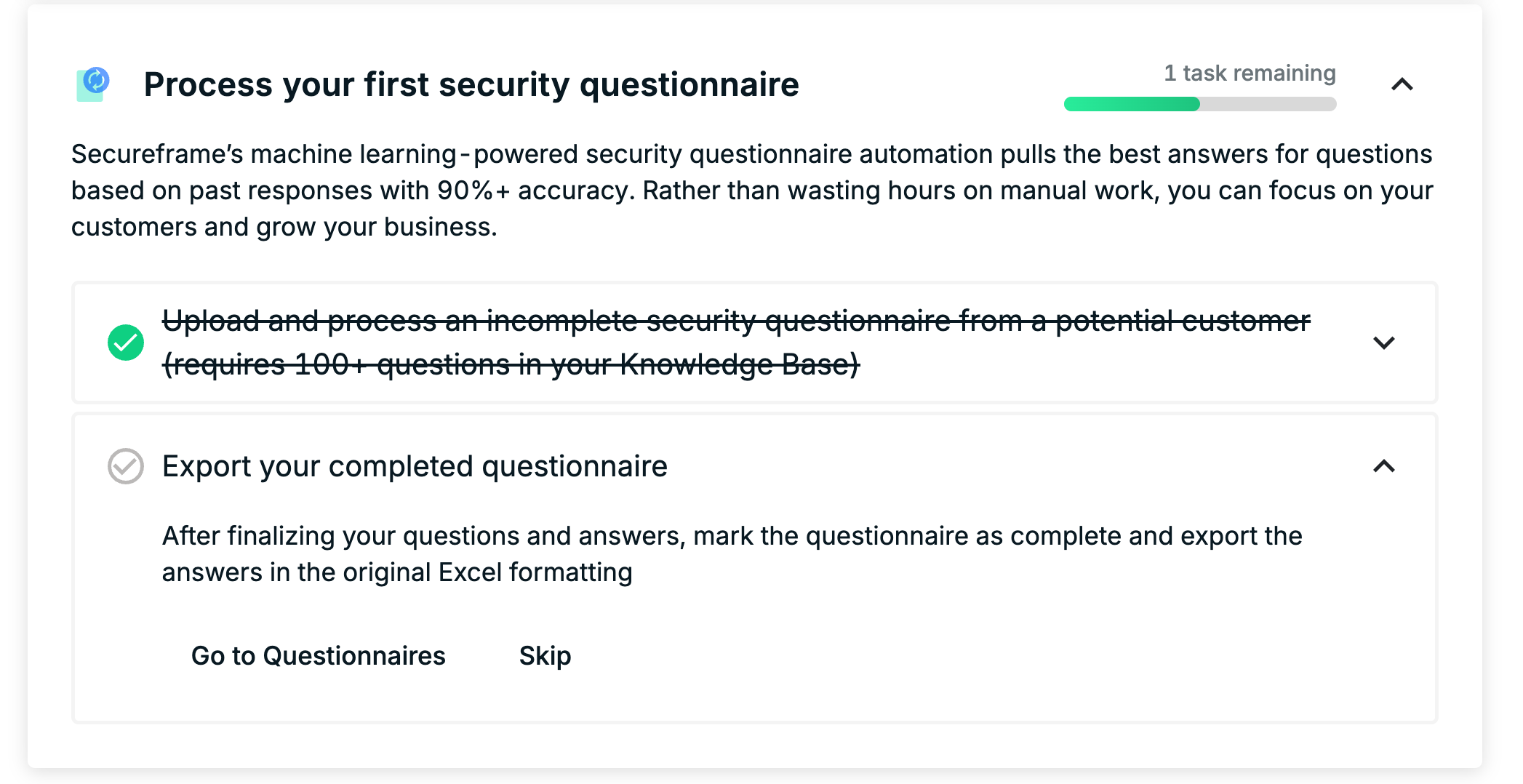This screenshot has height=784, width=1523.
Task: Click the green filled part of the progress bar
Action: [x=1132, y=104]
